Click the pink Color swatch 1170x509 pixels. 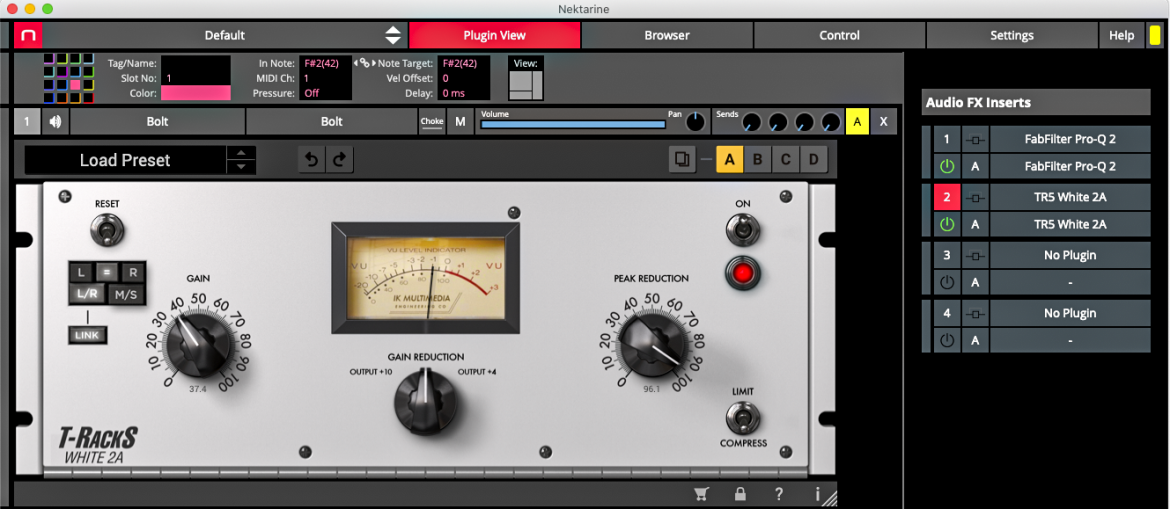coord(196,93)
